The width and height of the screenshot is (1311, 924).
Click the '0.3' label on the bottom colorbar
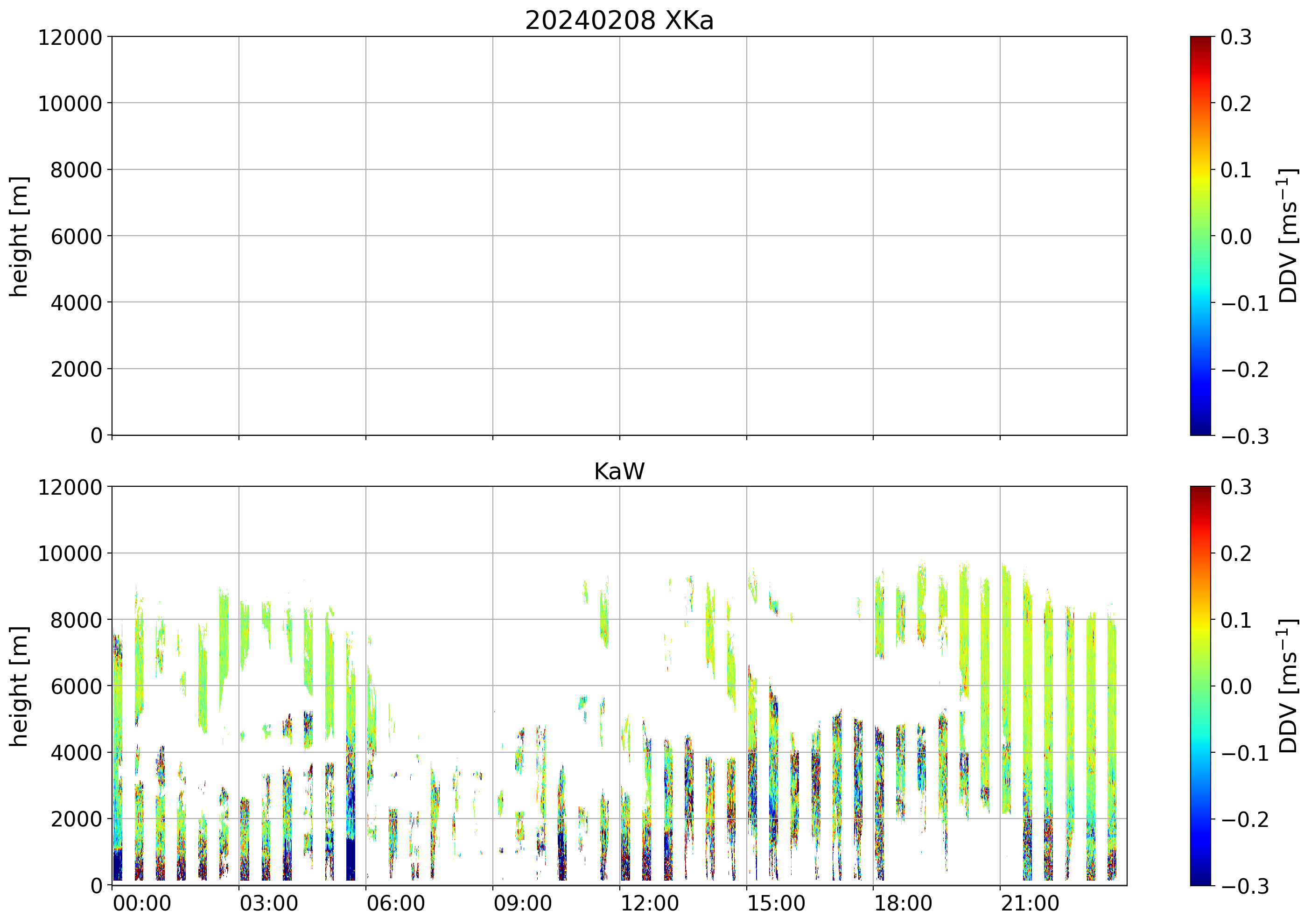click(1236, 487)
